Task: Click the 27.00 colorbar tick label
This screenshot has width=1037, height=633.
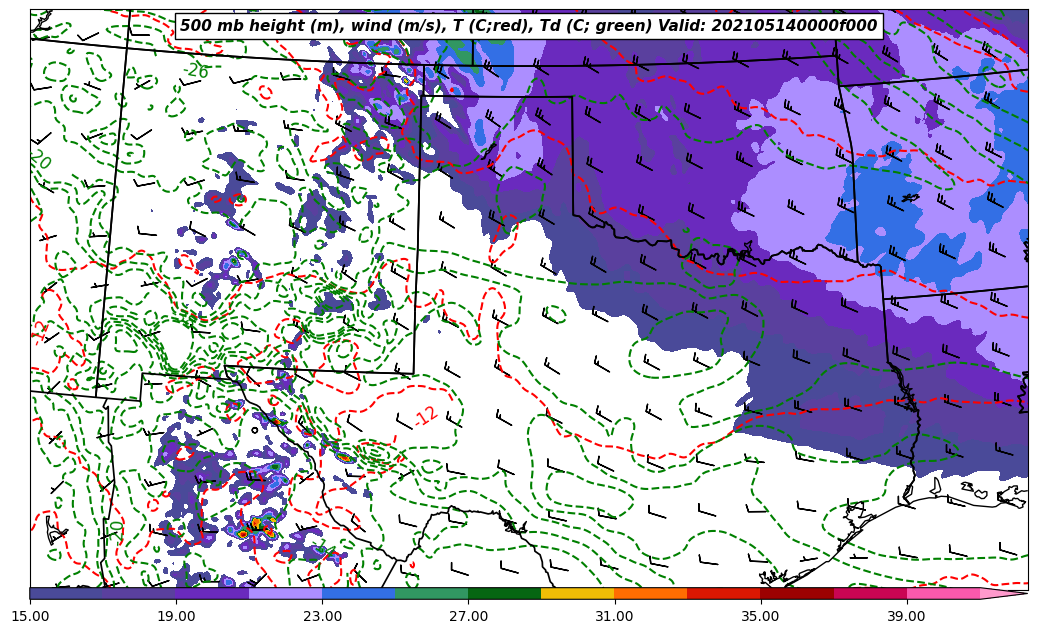Action: click(x=468, y=617)
